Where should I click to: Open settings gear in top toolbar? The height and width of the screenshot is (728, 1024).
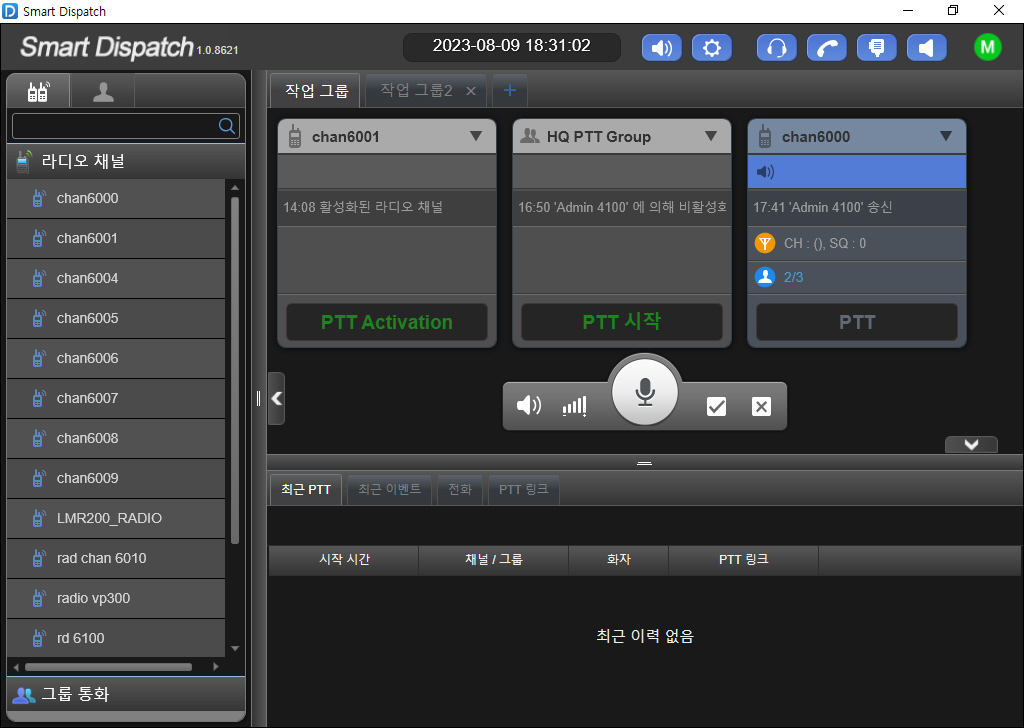pos(711,48)
